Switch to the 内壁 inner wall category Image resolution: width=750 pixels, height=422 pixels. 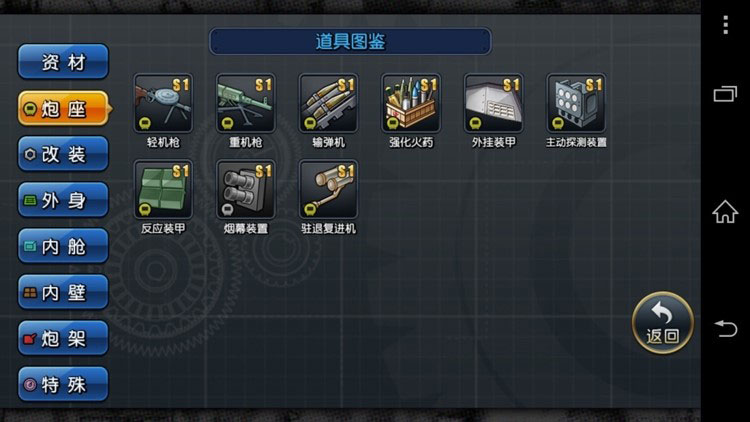click(x=63, y=292)
